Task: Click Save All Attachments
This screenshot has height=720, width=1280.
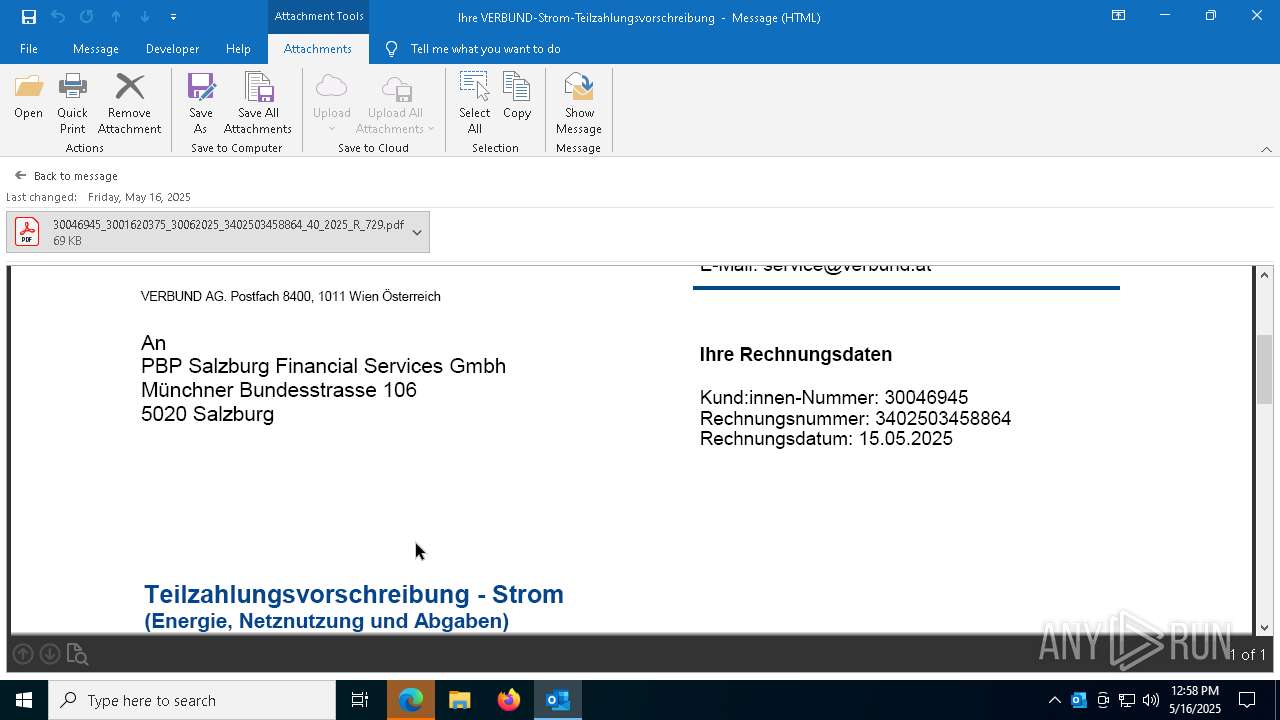Action: [x=258, y=104]
